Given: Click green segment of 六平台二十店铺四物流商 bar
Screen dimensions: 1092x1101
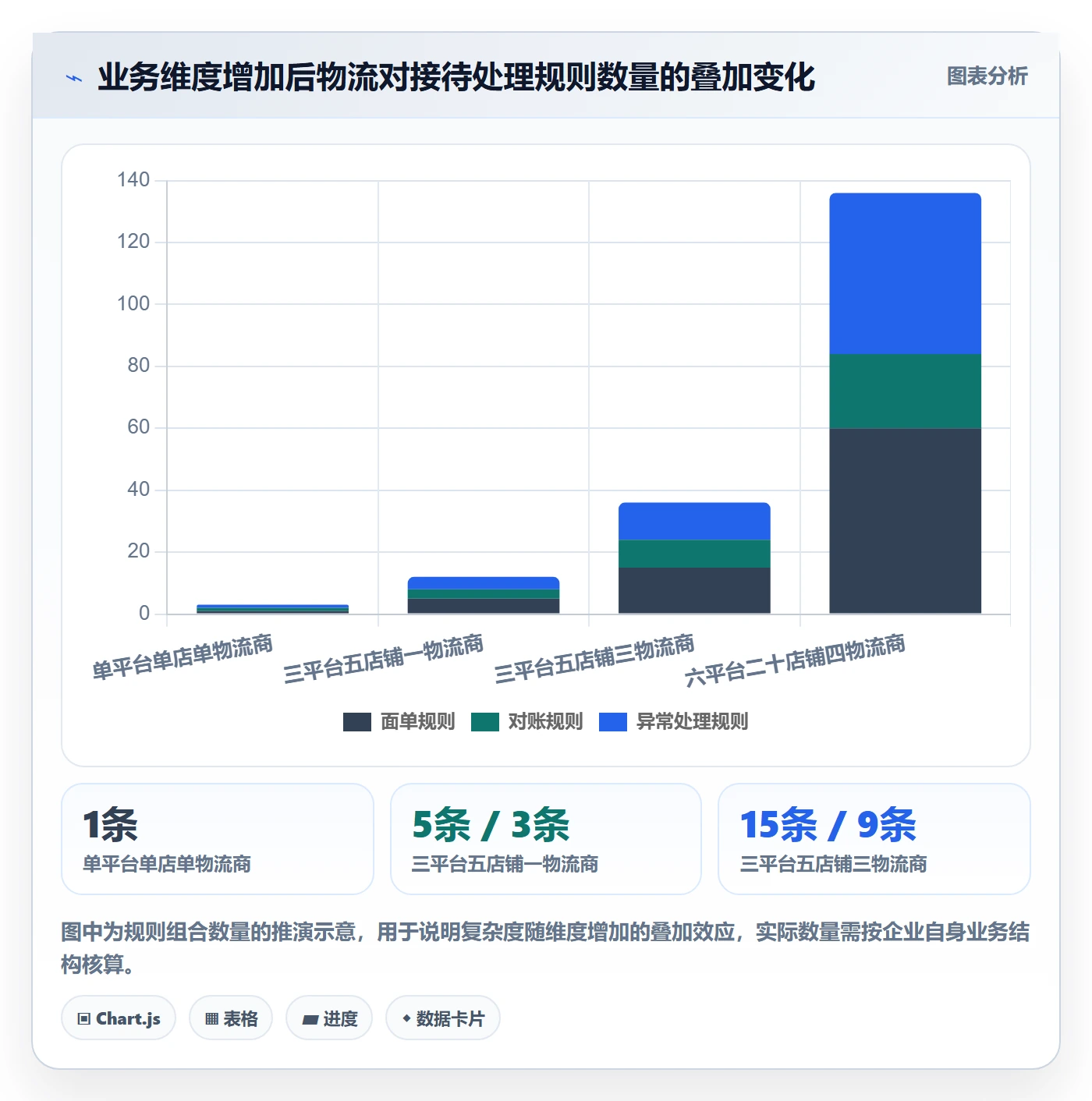Looking at the screenshot, I should click(x=905, y=391).
